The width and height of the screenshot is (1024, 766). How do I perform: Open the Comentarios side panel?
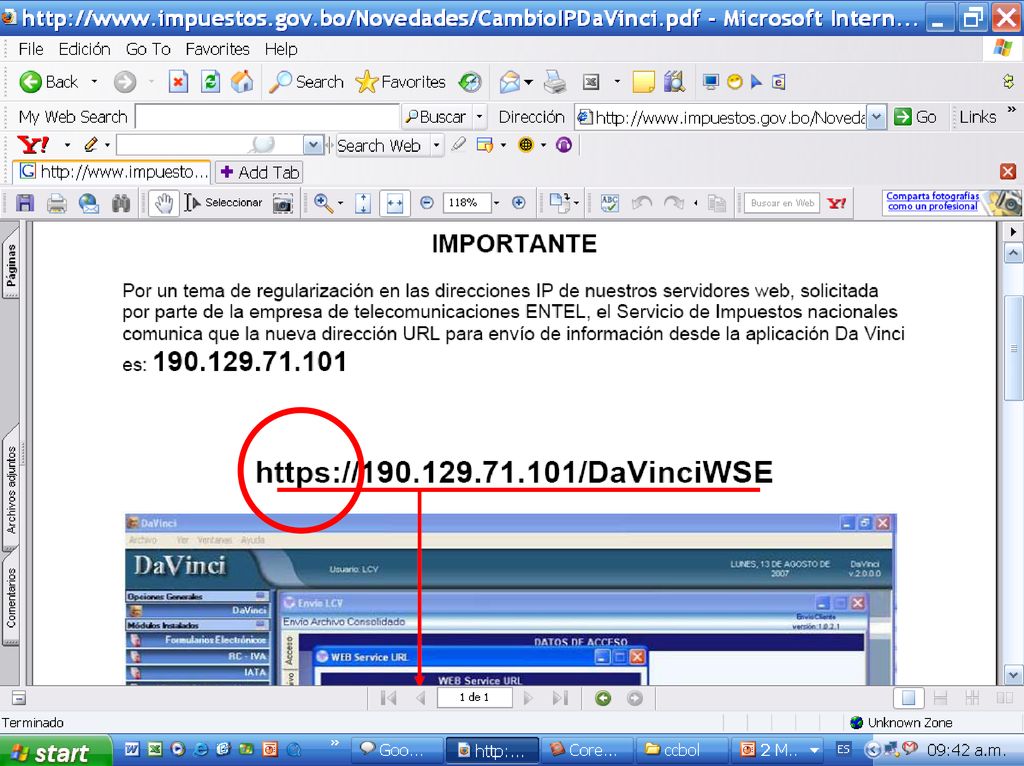[10, 598]
